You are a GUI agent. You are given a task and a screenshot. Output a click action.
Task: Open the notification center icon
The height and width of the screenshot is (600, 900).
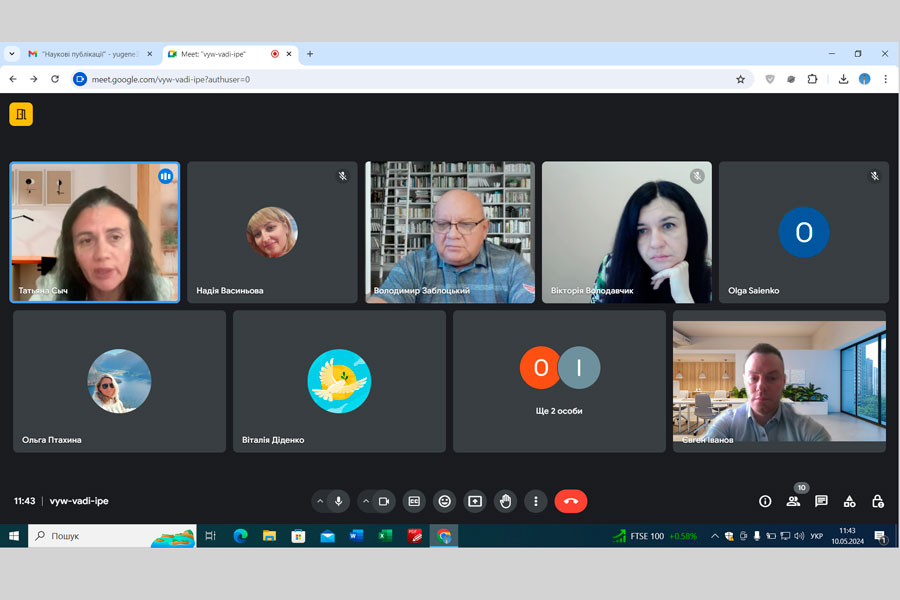880,536
